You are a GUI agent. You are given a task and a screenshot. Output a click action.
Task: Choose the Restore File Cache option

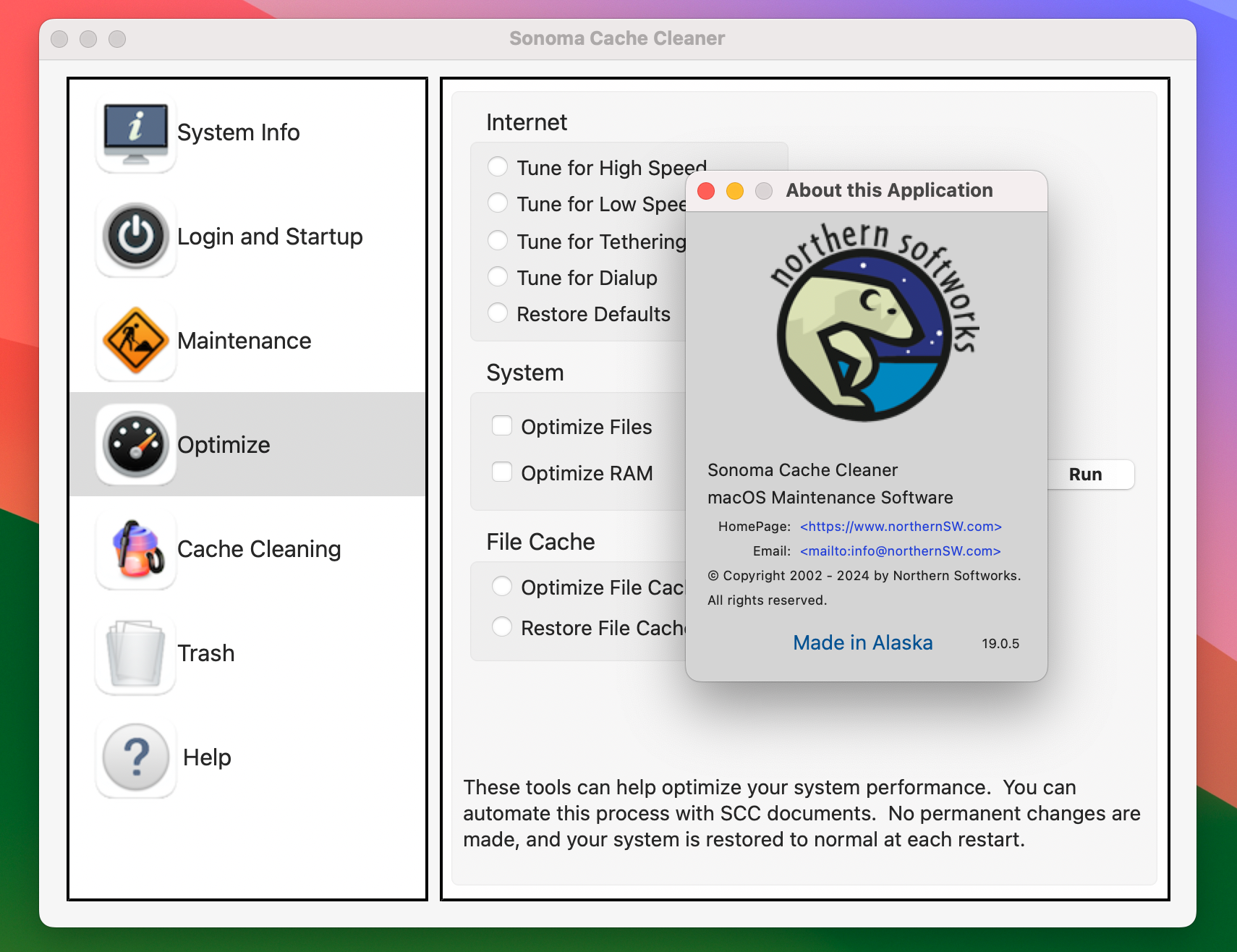pos(502,627)
